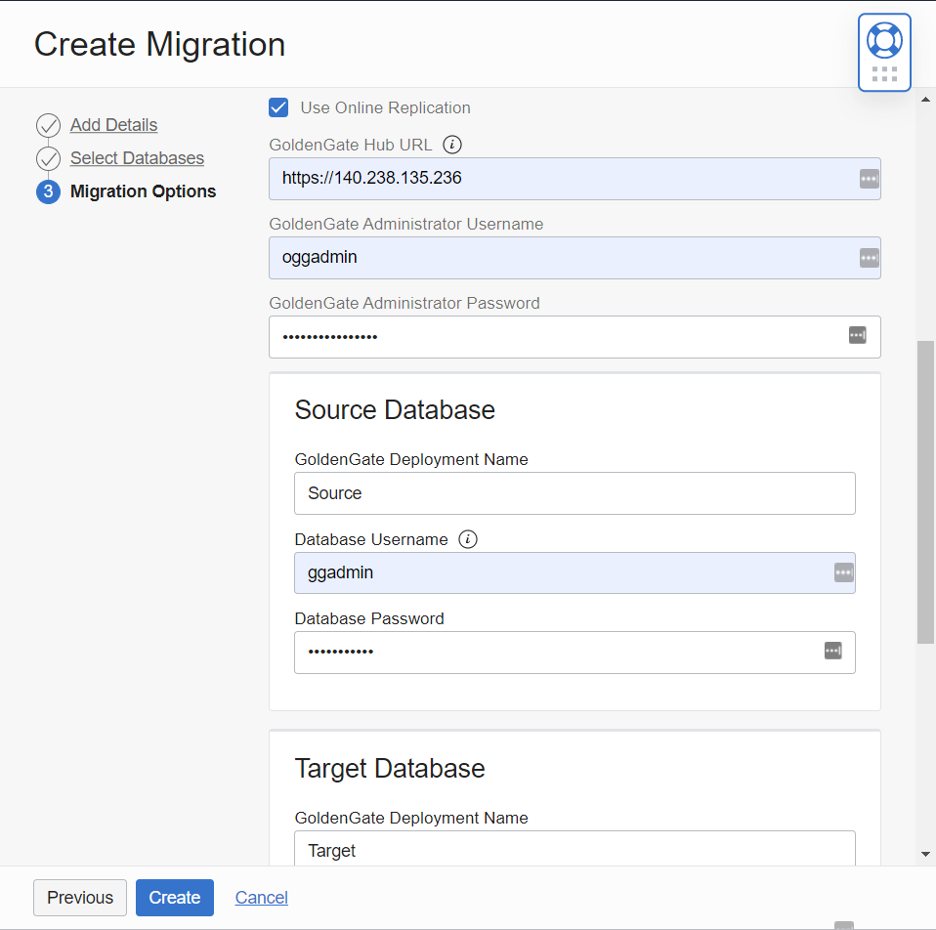
Task: Click the Source Database heading
Action: (395, 410)
